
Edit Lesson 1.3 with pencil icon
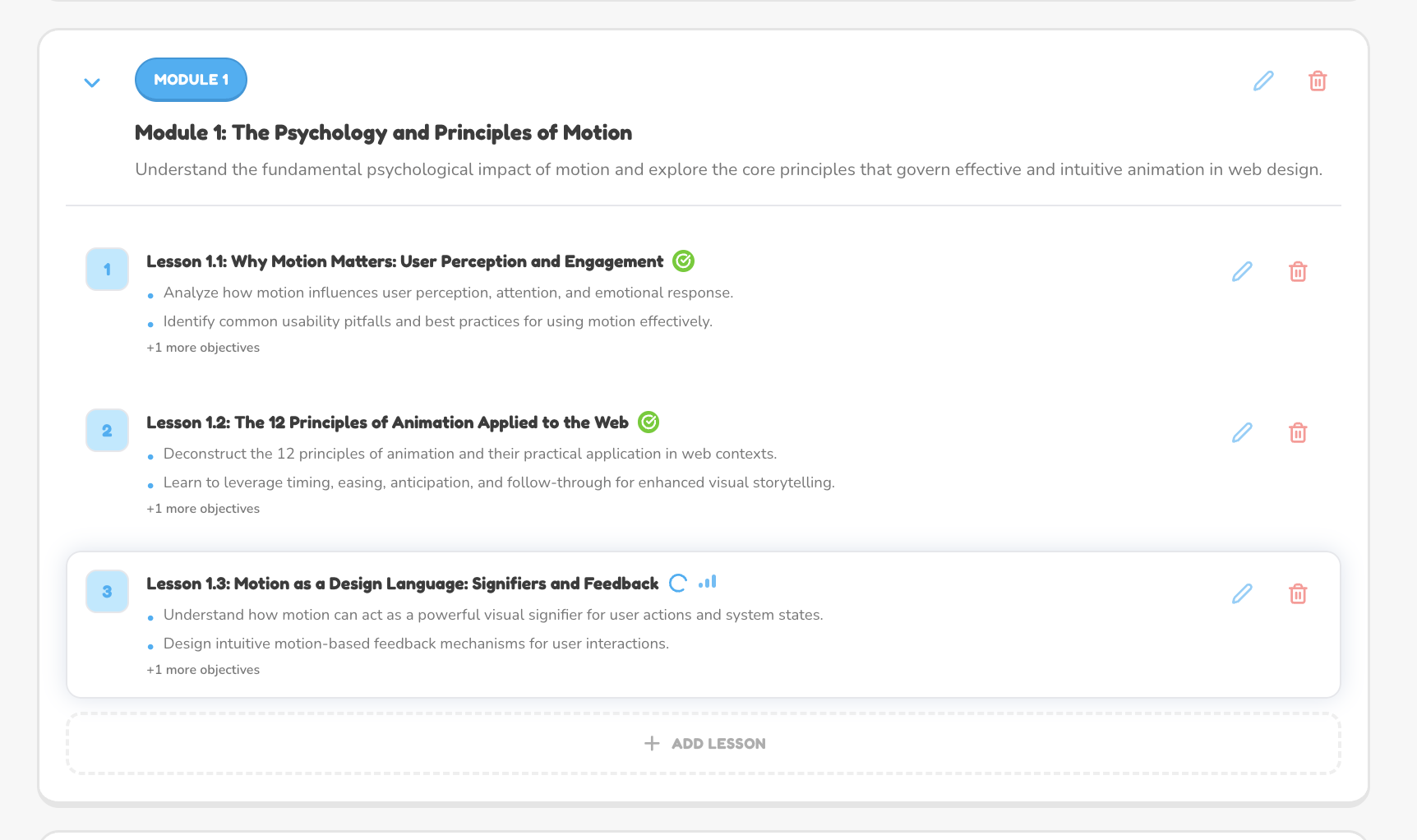1242,593
